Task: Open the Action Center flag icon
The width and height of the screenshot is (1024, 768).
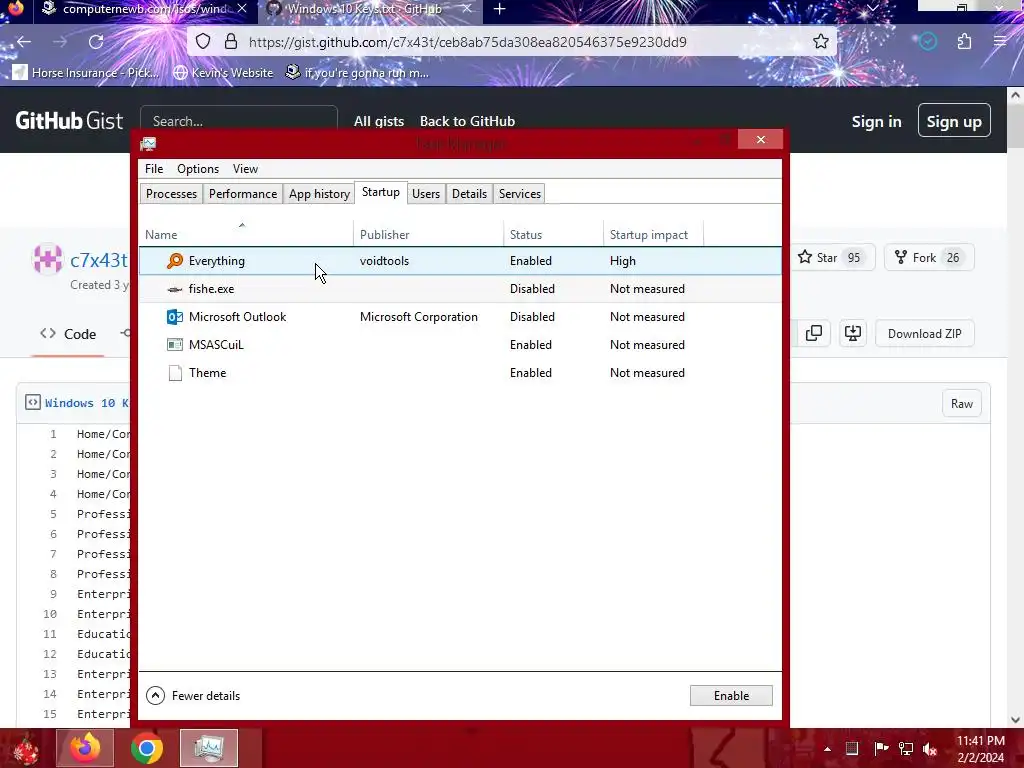Action: coord(881,748)
